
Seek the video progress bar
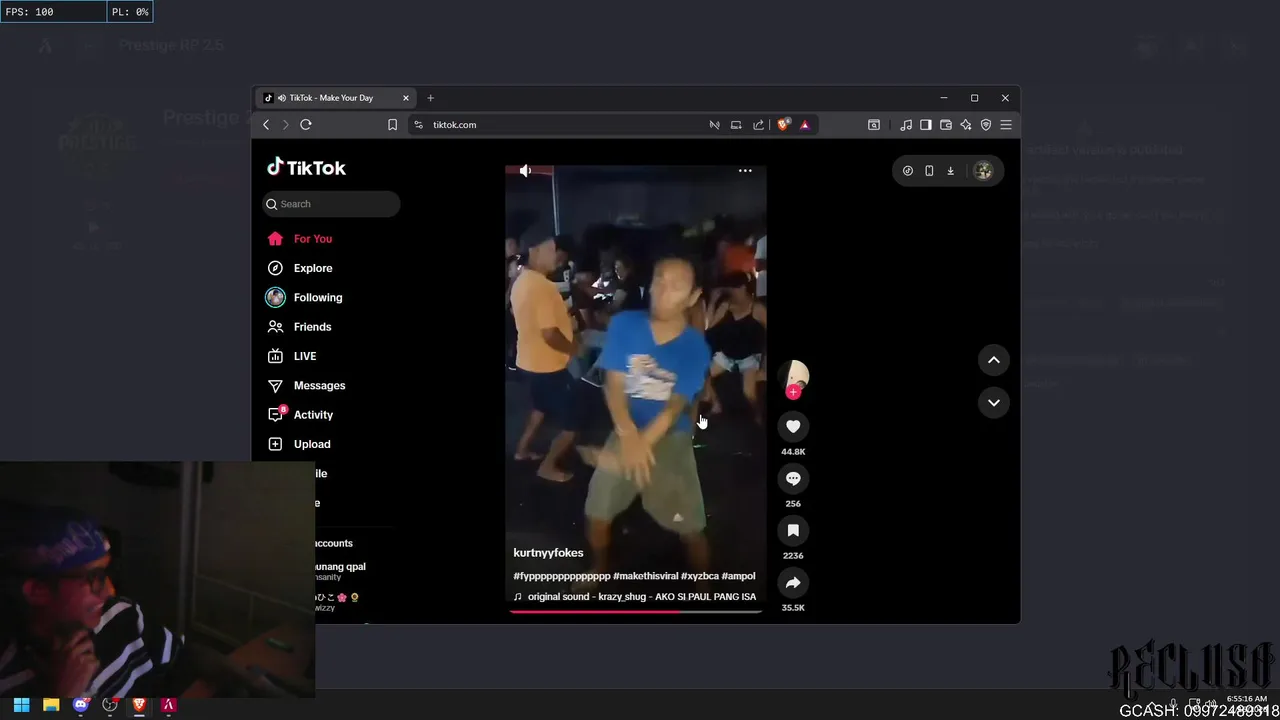point(636,611)
